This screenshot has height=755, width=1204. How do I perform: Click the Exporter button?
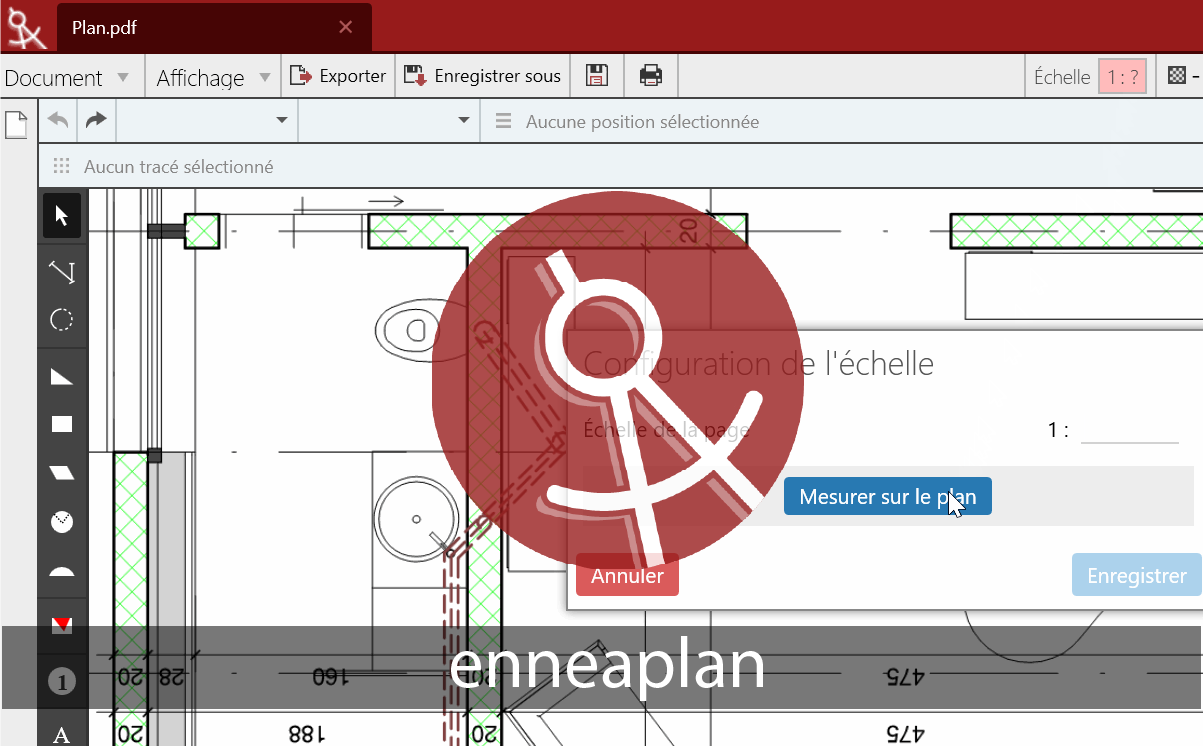click(339, 76)
